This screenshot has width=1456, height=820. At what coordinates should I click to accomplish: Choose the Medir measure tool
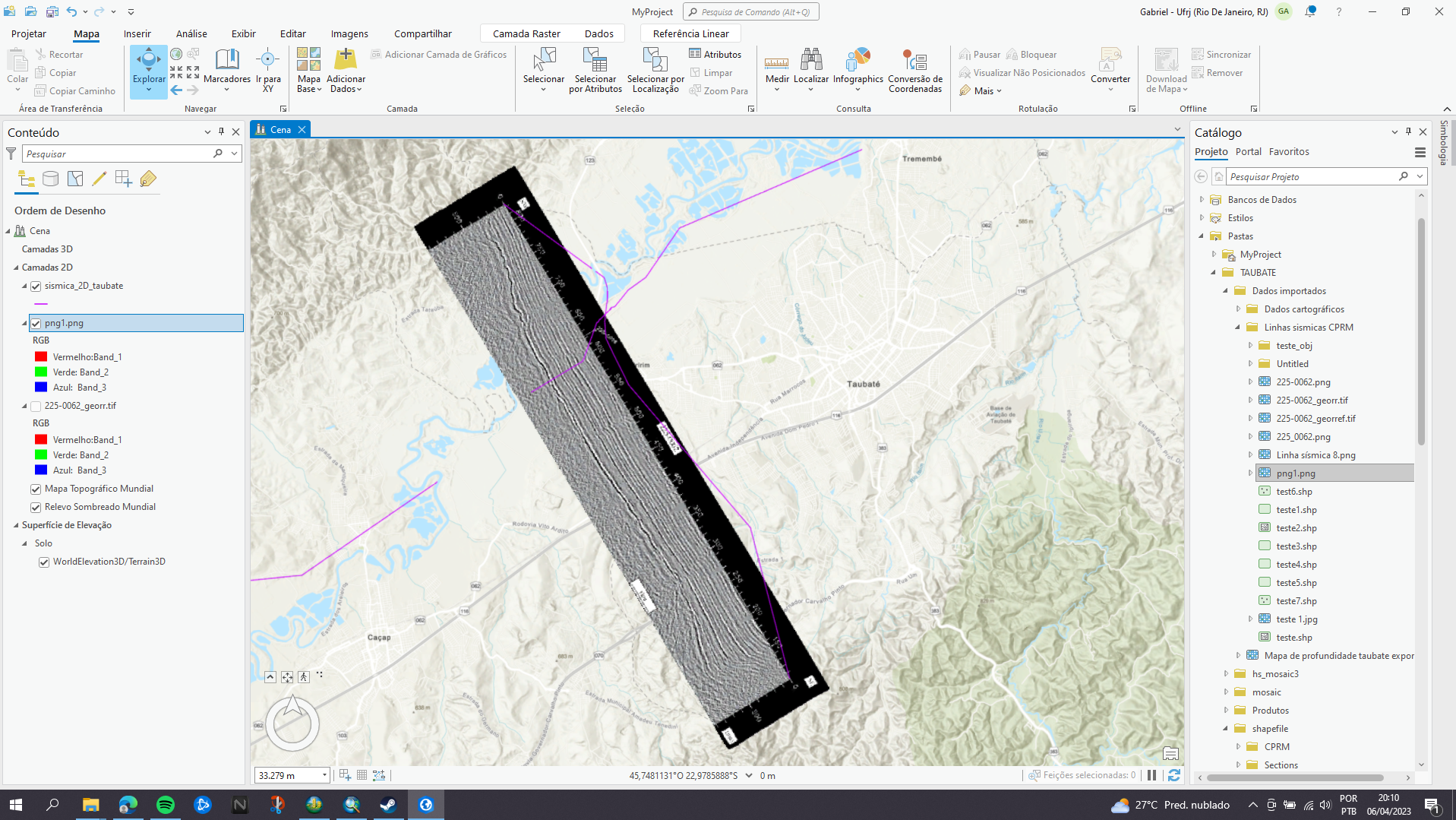777,70
